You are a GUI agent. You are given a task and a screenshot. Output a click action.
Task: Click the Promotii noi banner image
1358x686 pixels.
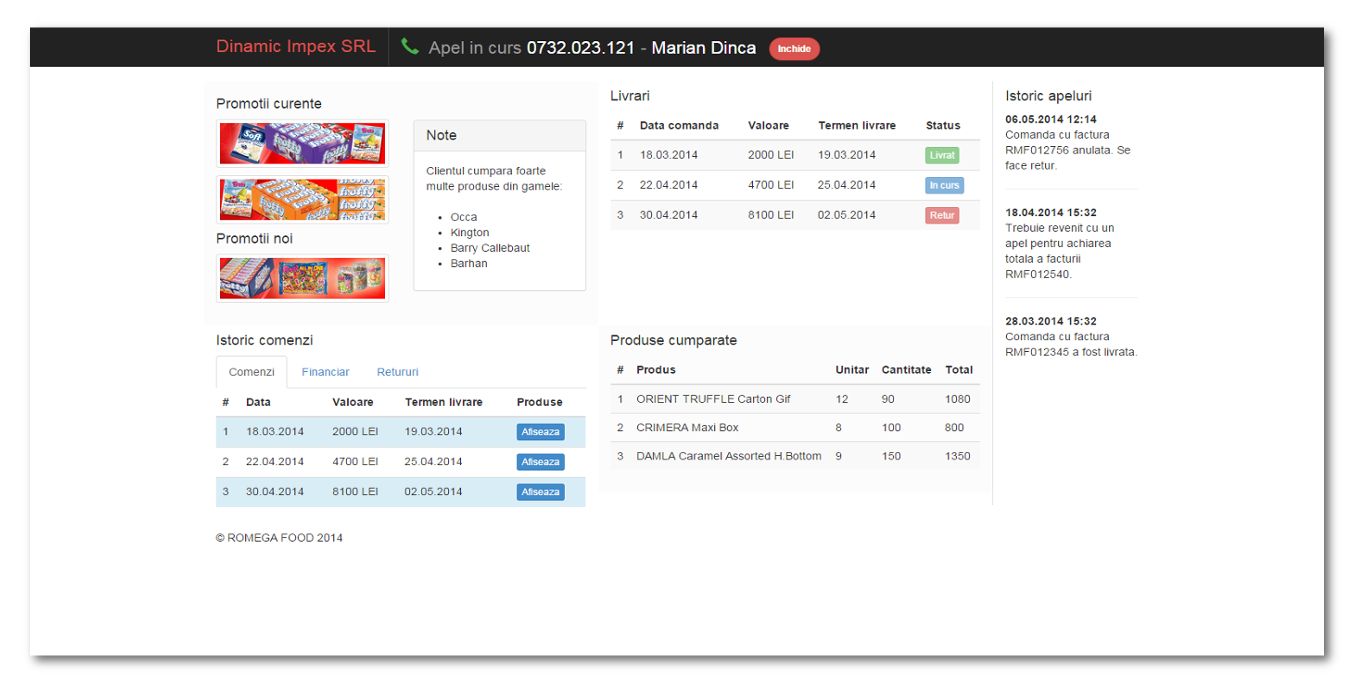point(301,277)
